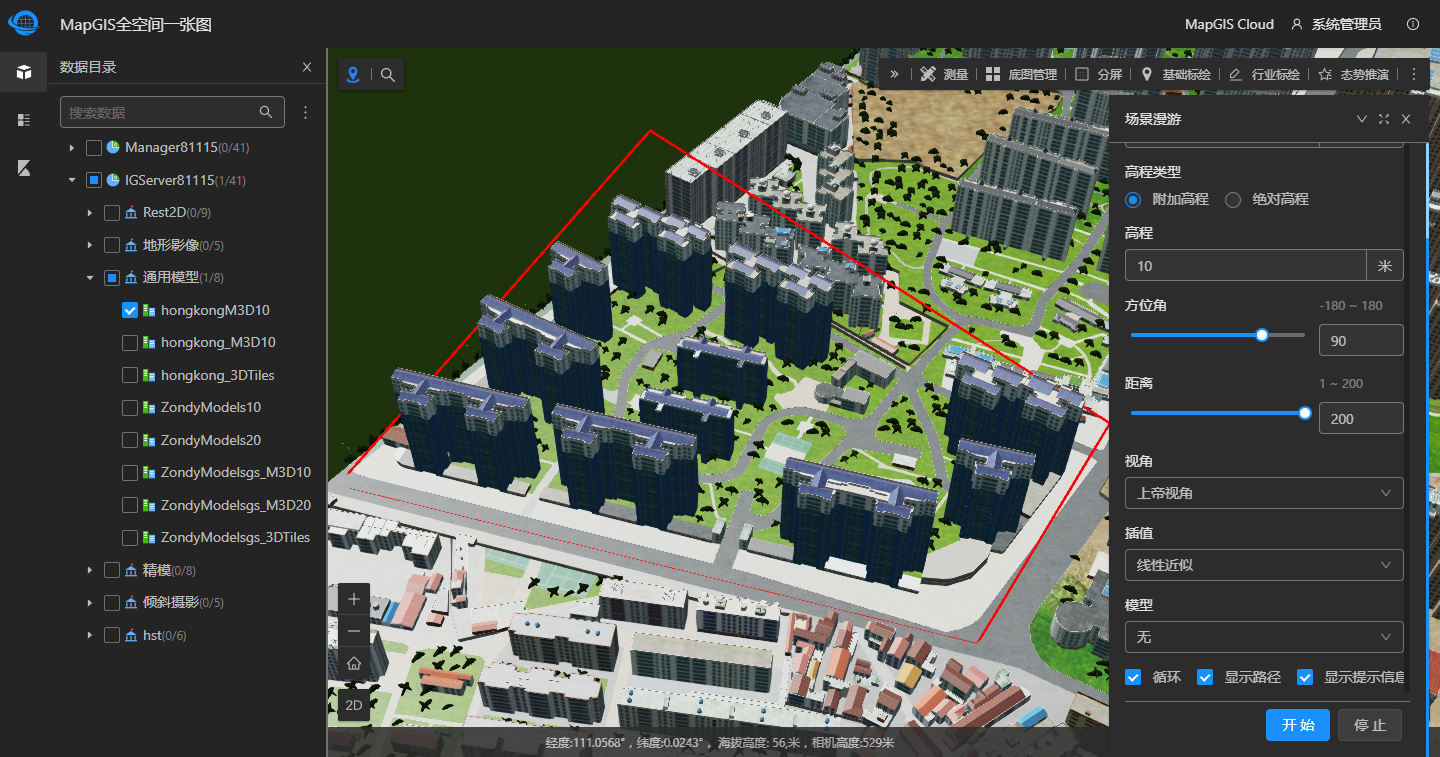Screen dimensions: 1440x757
Task: Open 行业标绘 industry plotting tool
Action: click(1264, 74)
